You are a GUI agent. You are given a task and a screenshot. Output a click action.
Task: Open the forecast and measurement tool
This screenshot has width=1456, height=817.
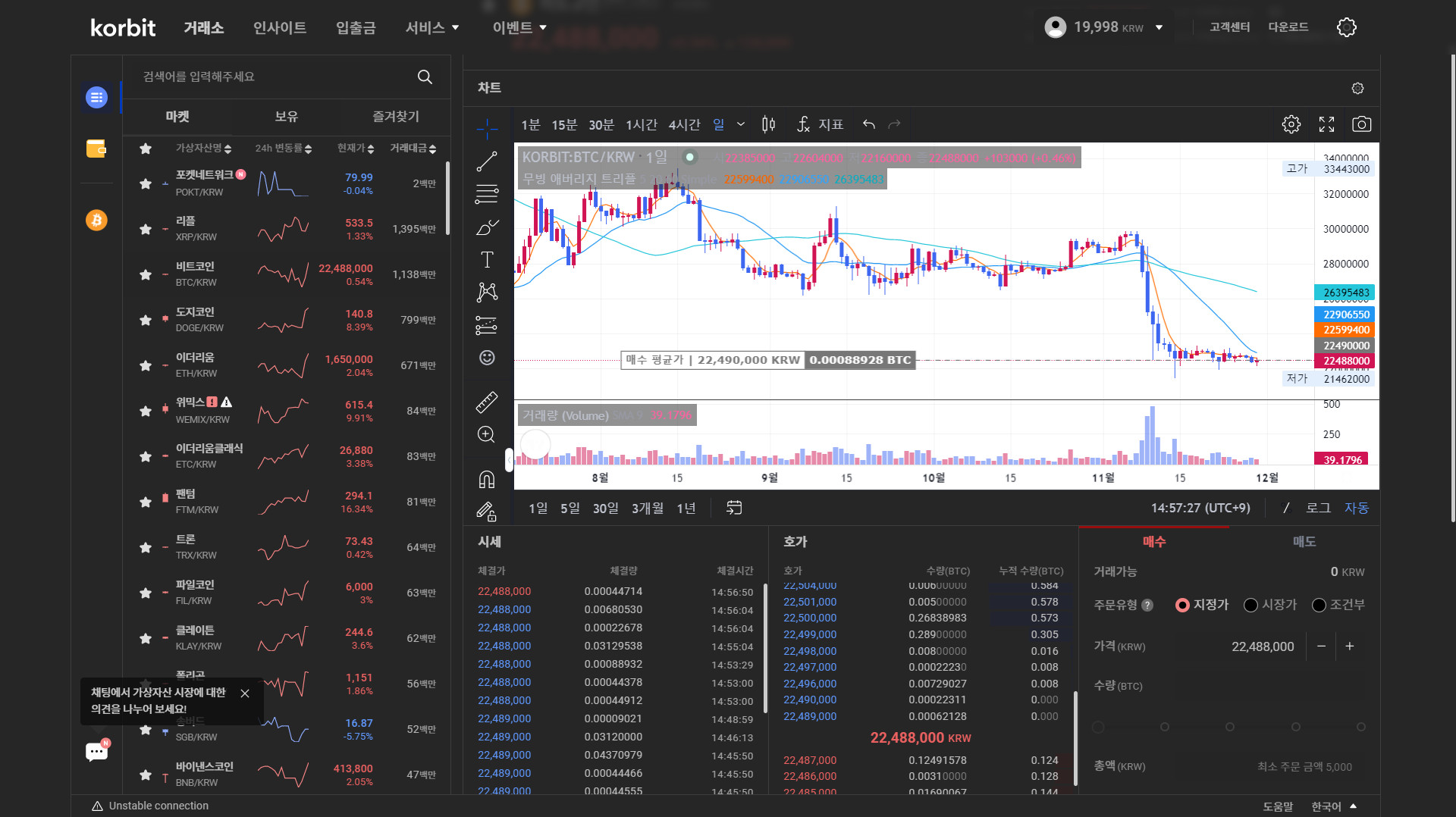(487, 325)
